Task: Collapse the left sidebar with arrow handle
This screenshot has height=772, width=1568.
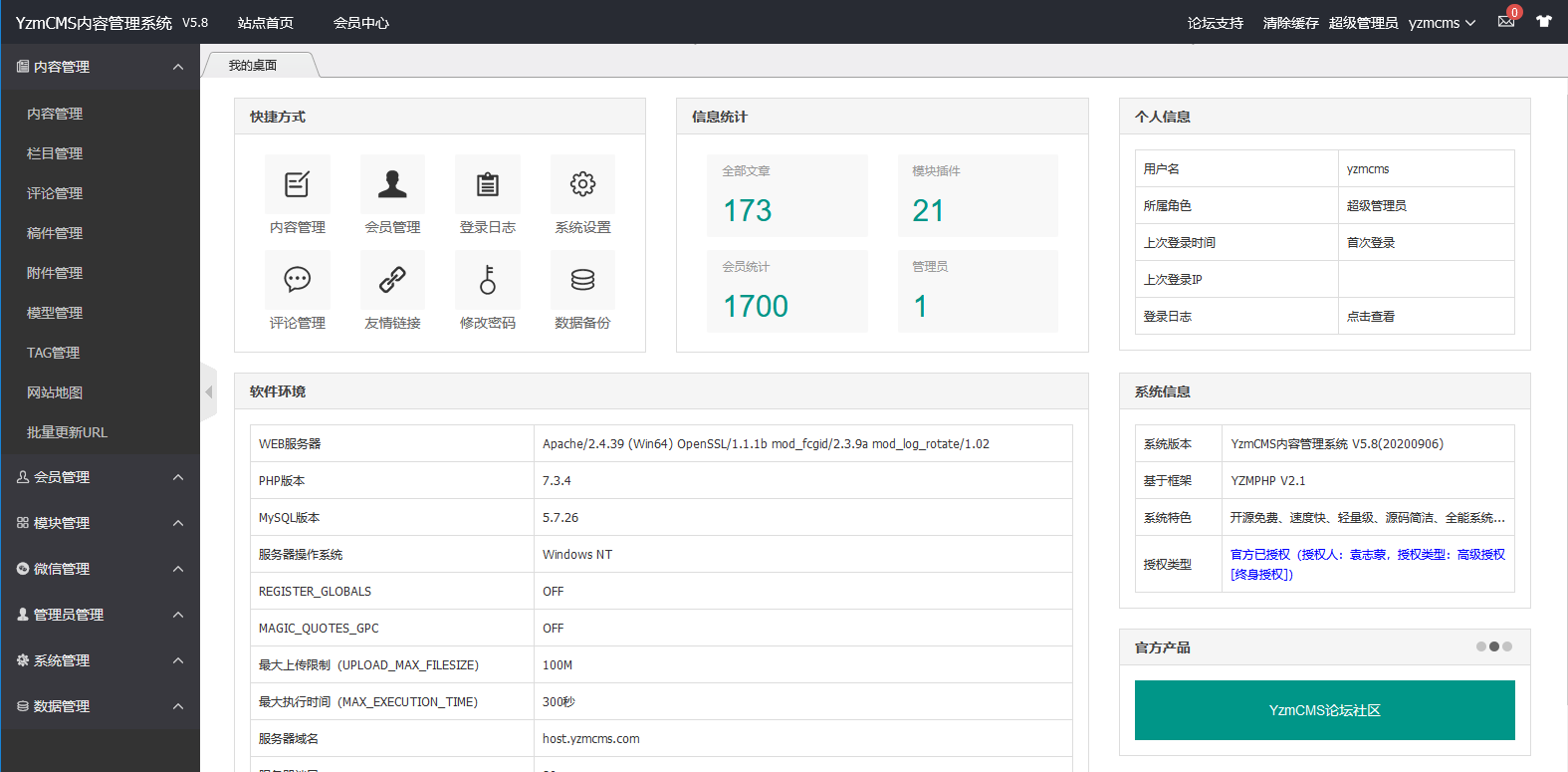Action: coord(209,392)
